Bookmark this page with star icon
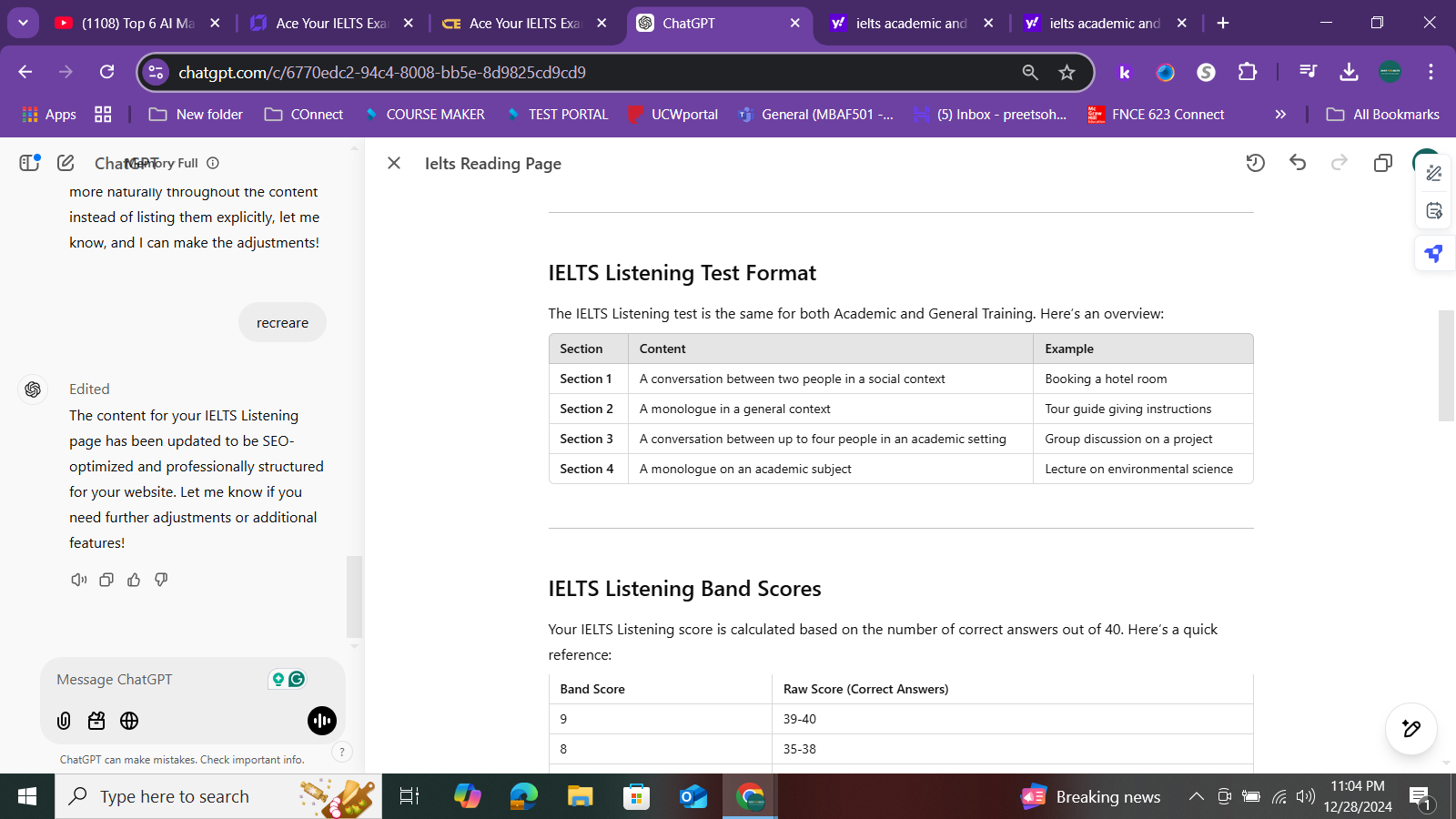The image size is (1456, 819). click(1067, 72)
